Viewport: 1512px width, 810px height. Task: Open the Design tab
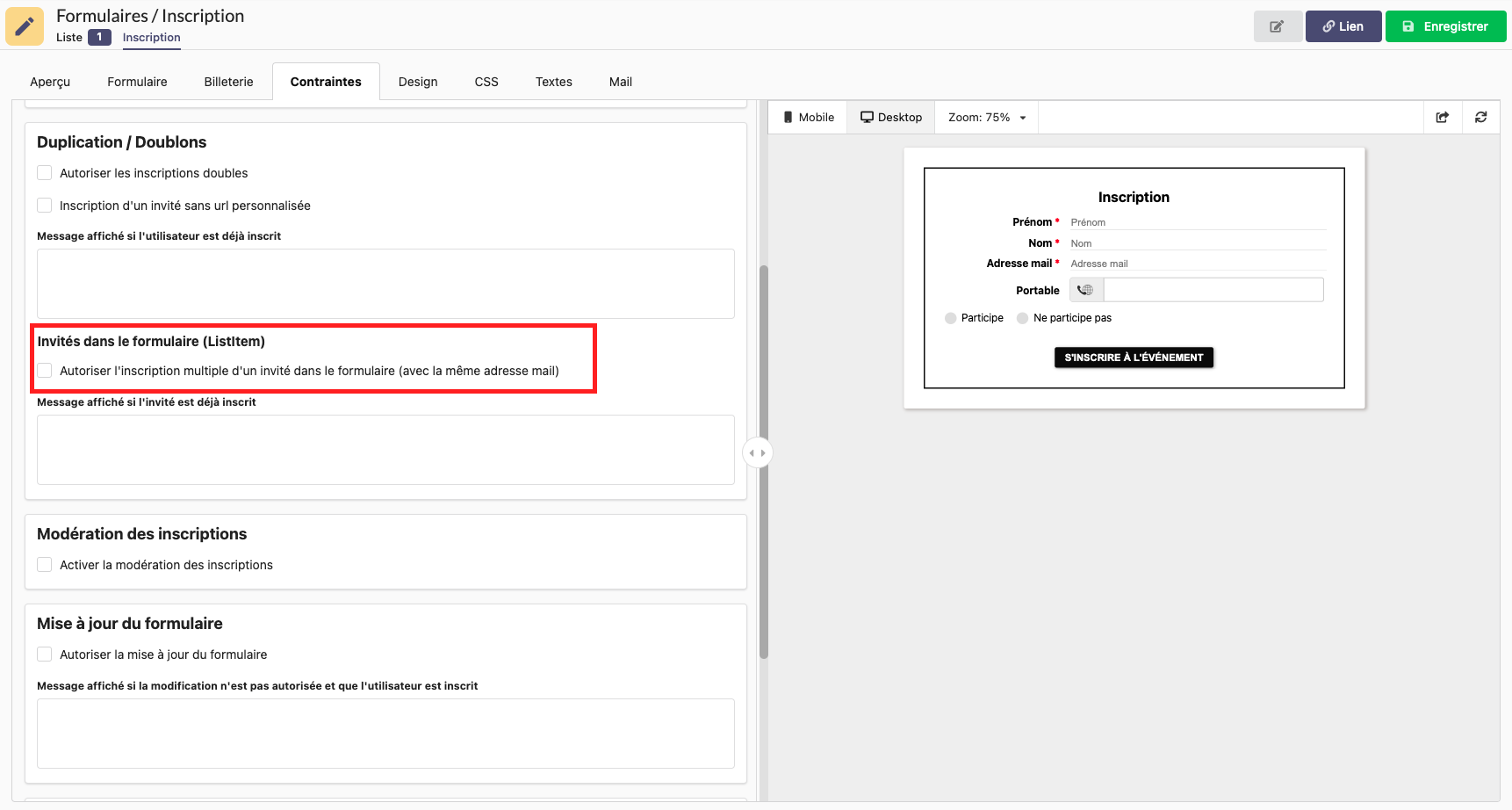(418, 82)
